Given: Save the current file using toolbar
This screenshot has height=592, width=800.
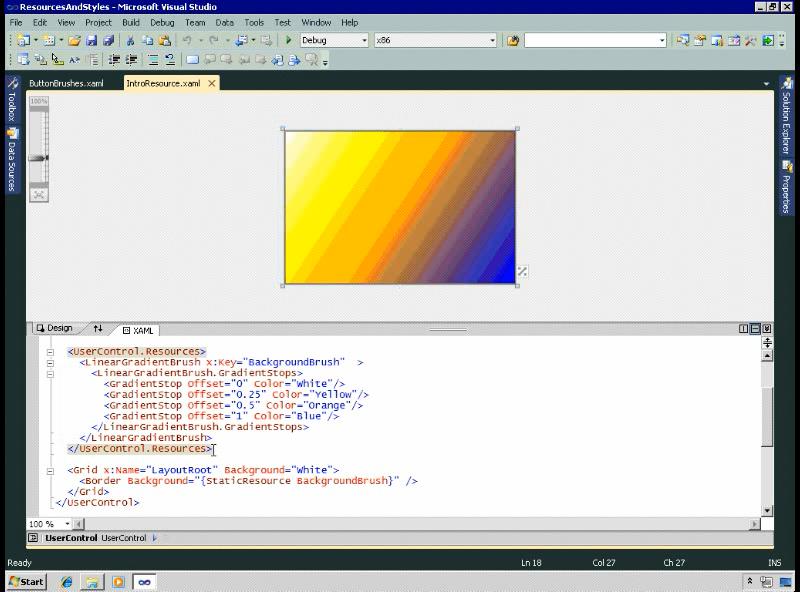Looking at the screenshot, I should click(91, 40).
